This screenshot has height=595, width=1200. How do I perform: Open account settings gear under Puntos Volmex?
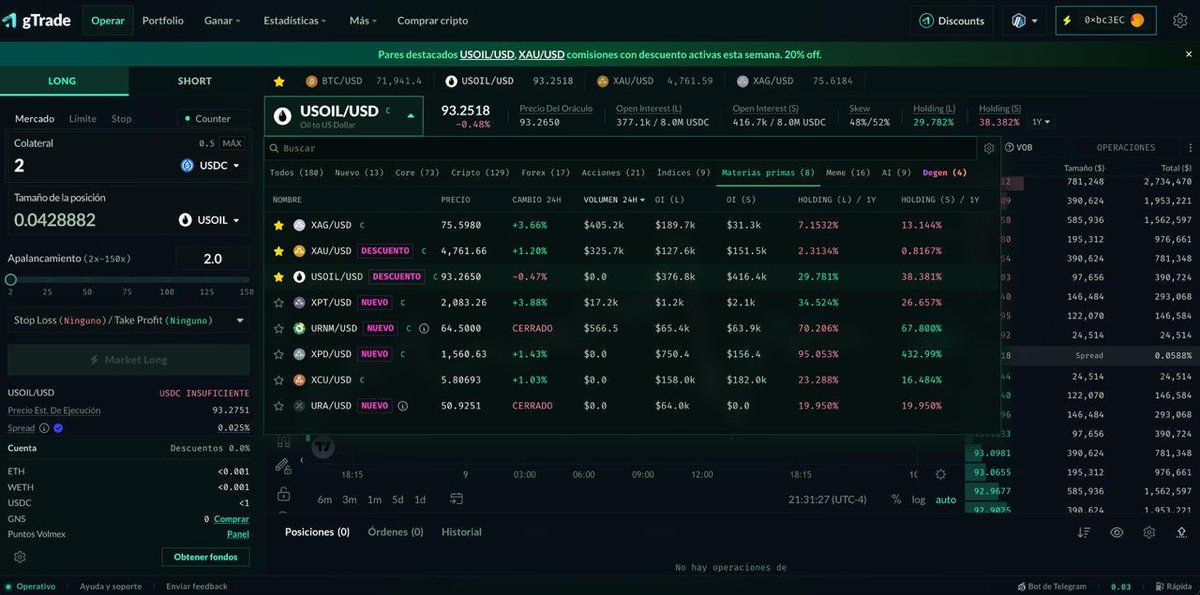20,557
